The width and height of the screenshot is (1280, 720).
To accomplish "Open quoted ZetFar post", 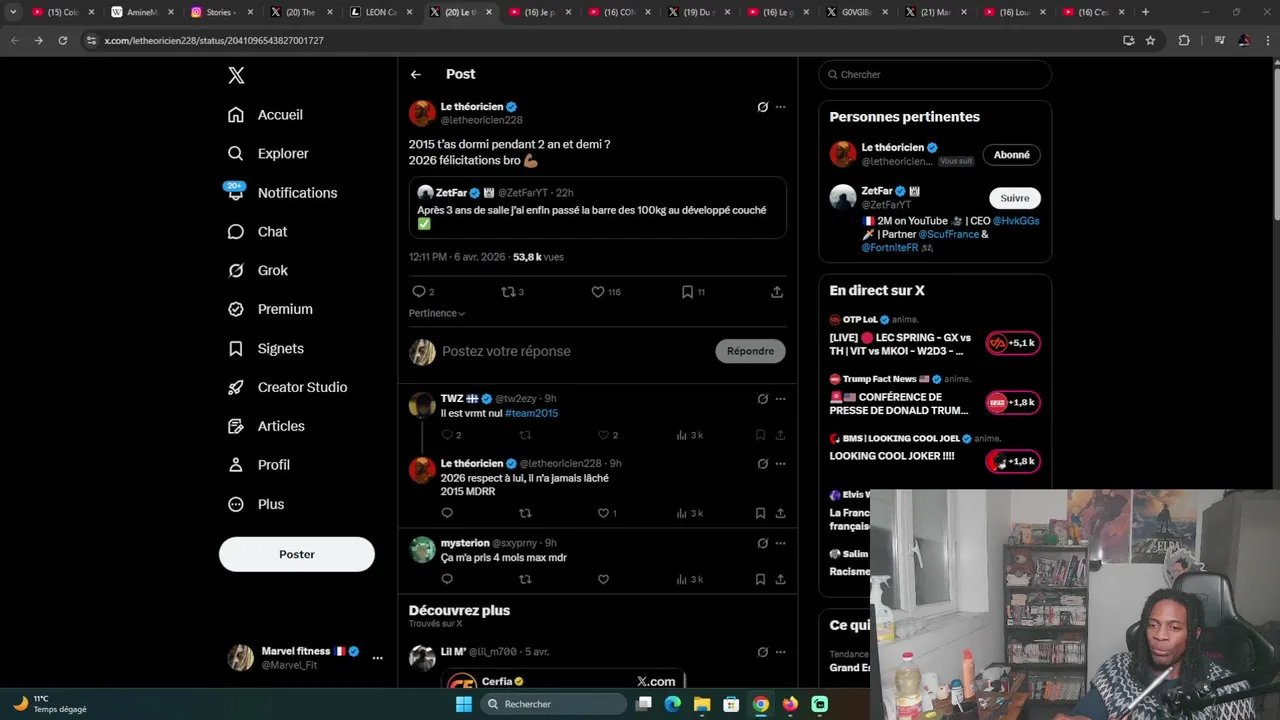I will (x=598, y=208).
